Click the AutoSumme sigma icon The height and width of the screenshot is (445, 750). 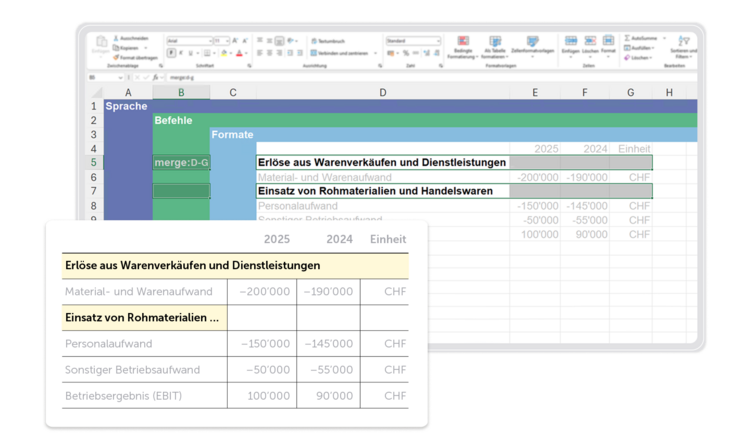pyautogui.click(x=628, y=38)
